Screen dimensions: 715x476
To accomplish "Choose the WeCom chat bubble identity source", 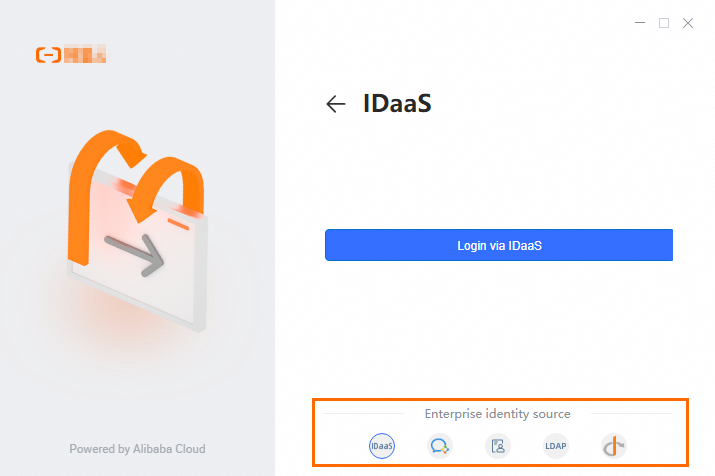I will tap(440, 446).
